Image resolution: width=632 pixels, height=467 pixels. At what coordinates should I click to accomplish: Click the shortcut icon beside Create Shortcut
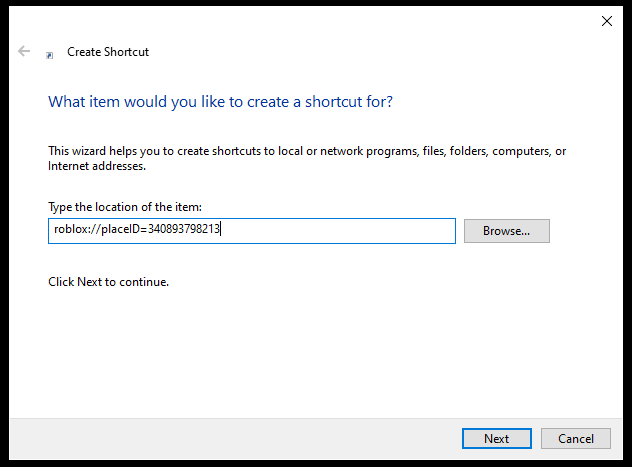[50, 55]
